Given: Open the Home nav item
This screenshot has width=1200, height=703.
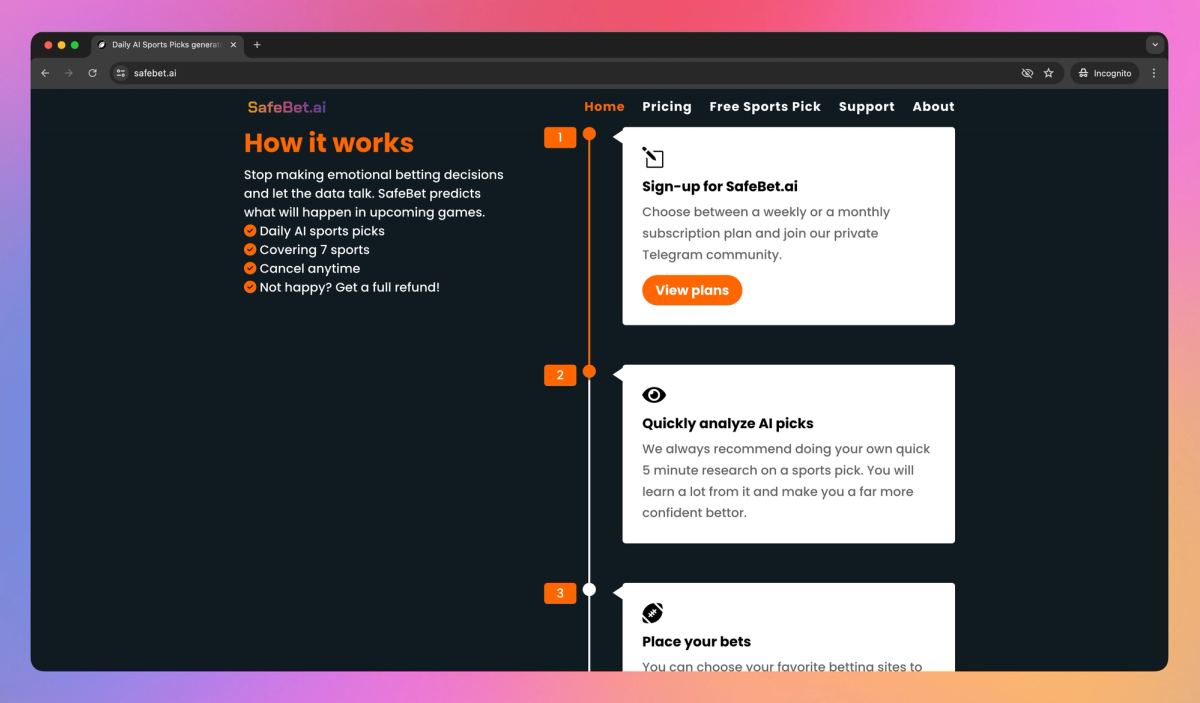Looking at the screenshot, I should [x=604, y=107].
